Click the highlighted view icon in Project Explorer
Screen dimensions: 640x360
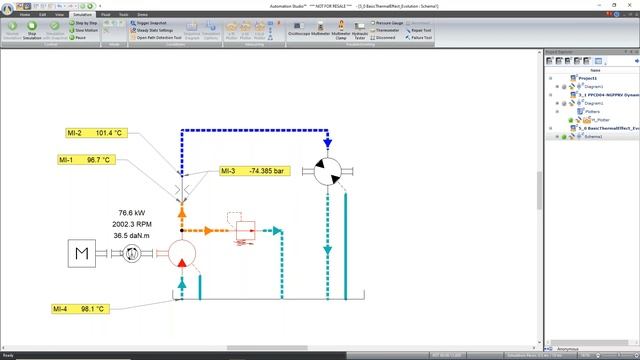tap(598, 61)
